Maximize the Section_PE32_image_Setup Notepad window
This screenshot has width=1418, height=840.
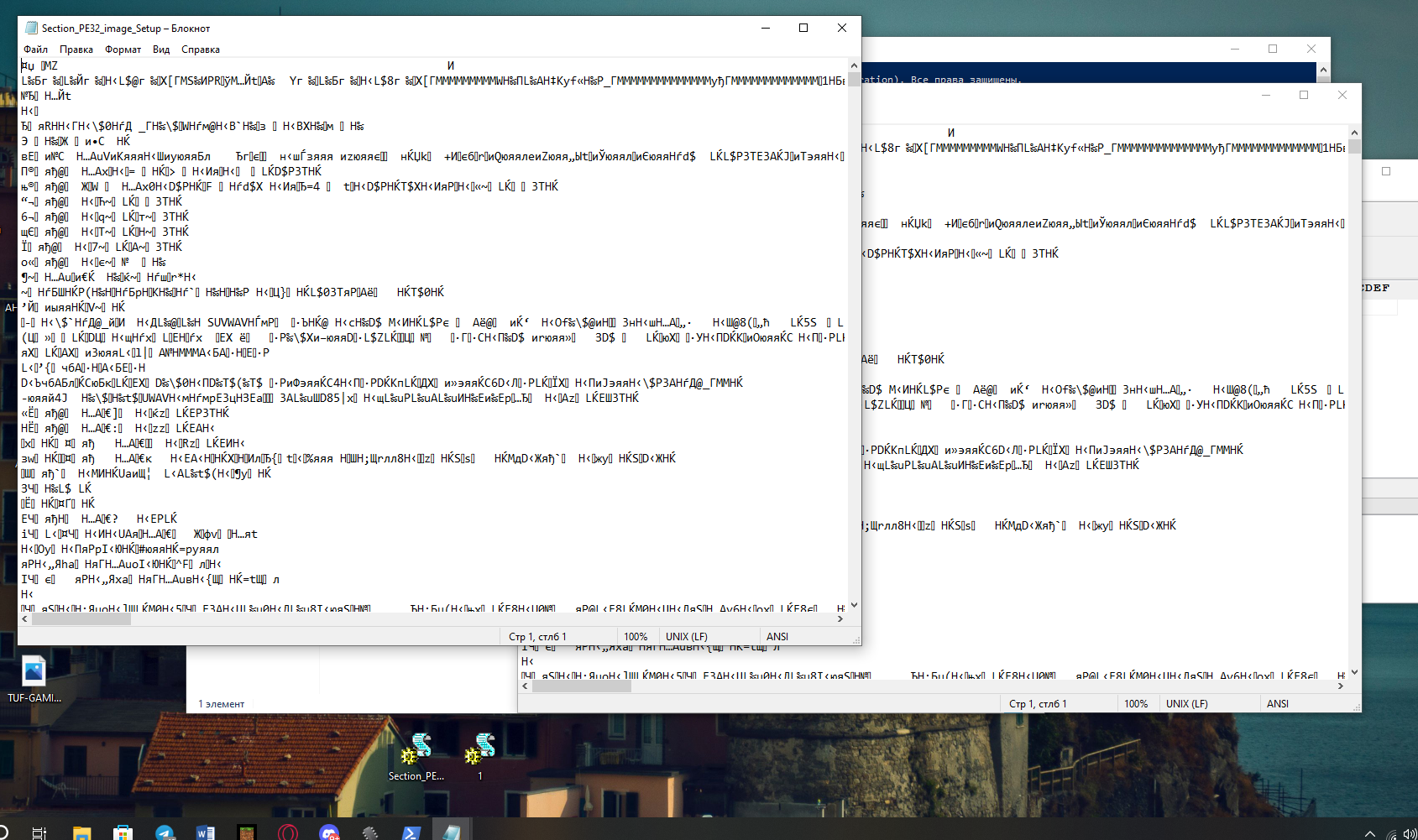(x=803, y=28)
